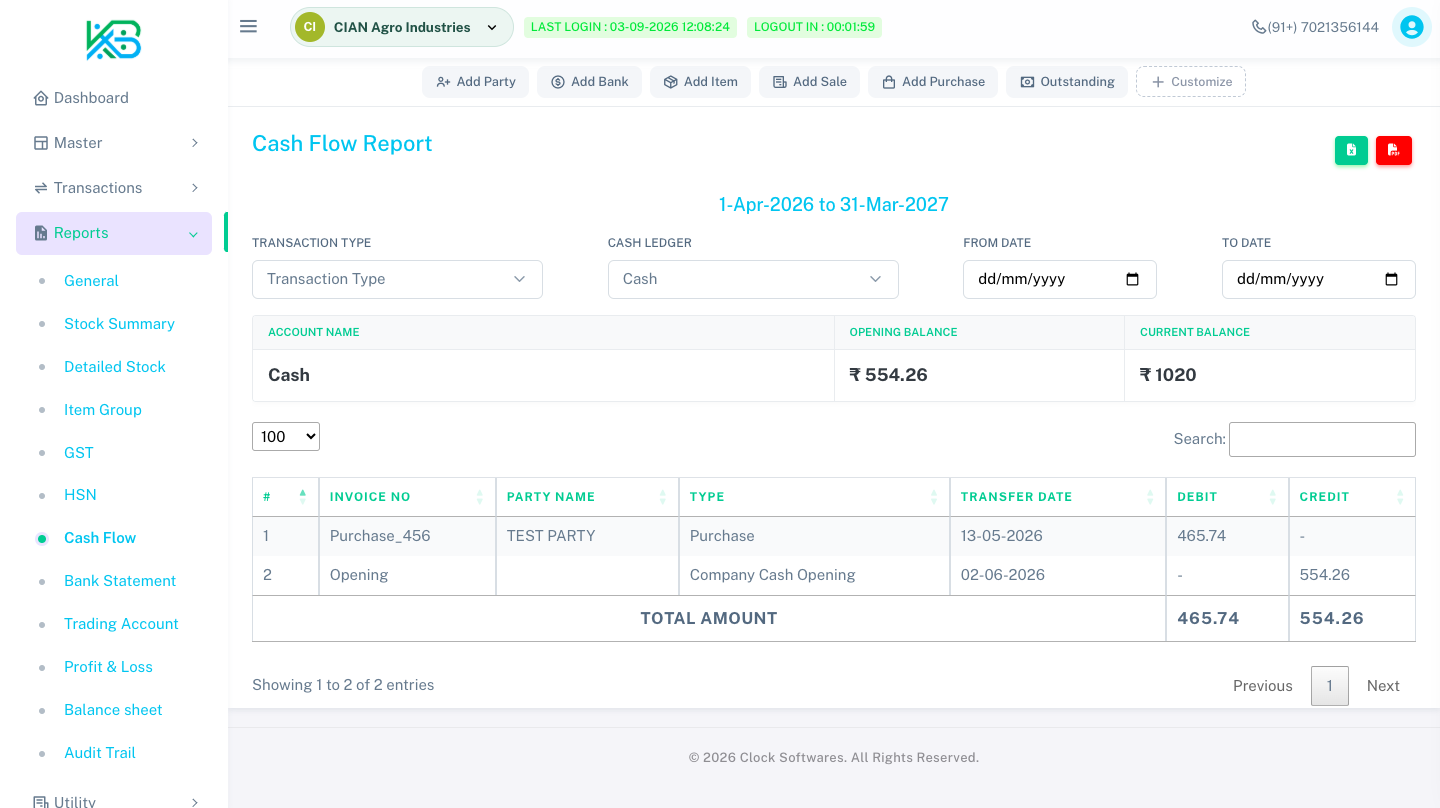Open the user profile avatar icon
This screenshot has height=808, width=1440.
pyautogui.click(x=1412, y=27)
